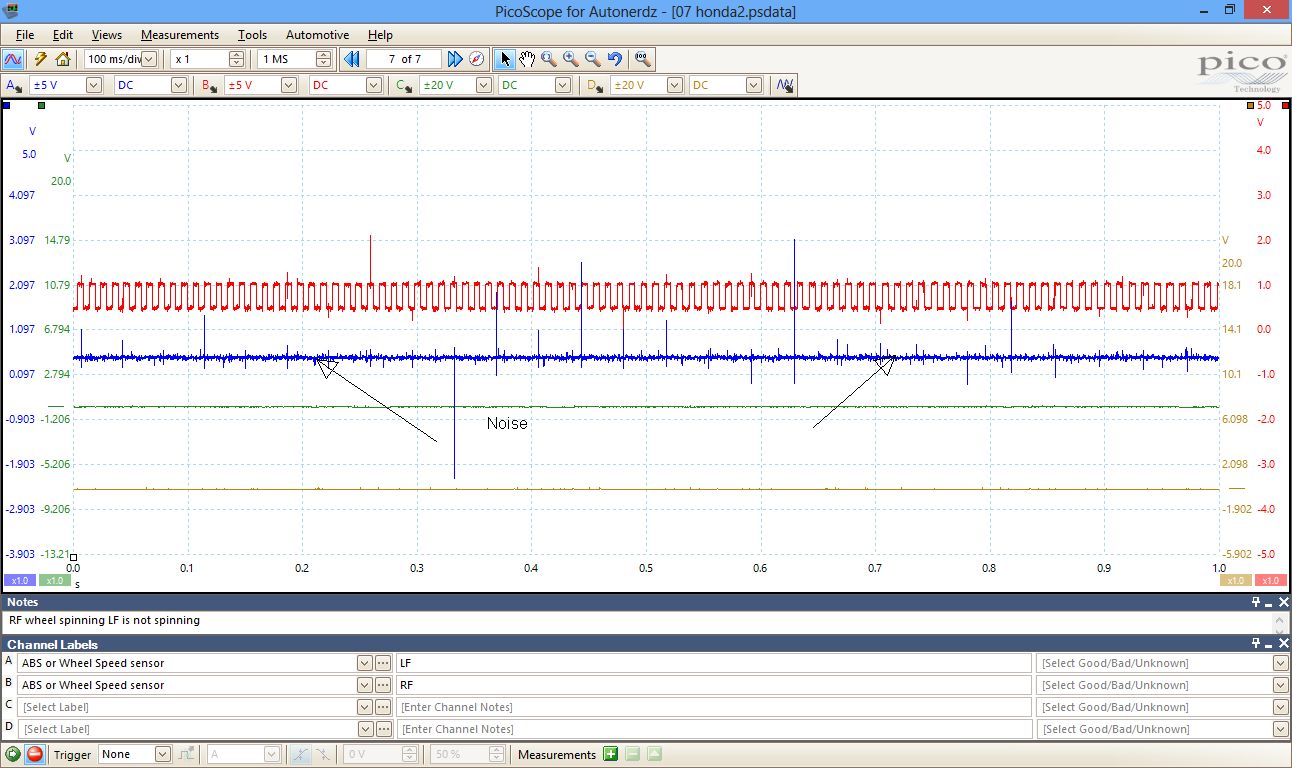Open channel C ±20 V range dropdown
Screen dimensions: 1292x768
483,86
